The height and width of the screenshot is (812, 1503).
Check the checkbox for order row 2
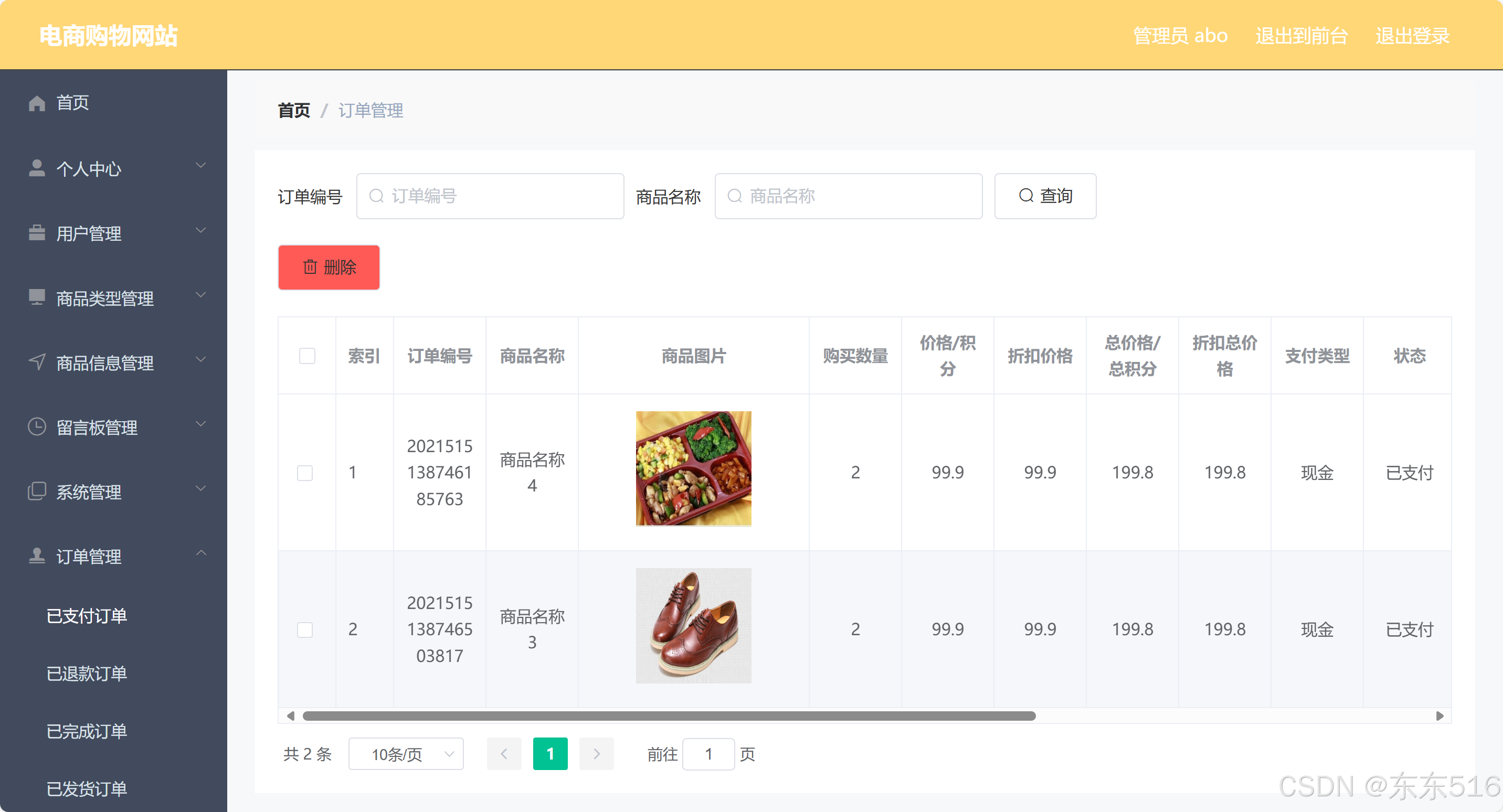304,629
